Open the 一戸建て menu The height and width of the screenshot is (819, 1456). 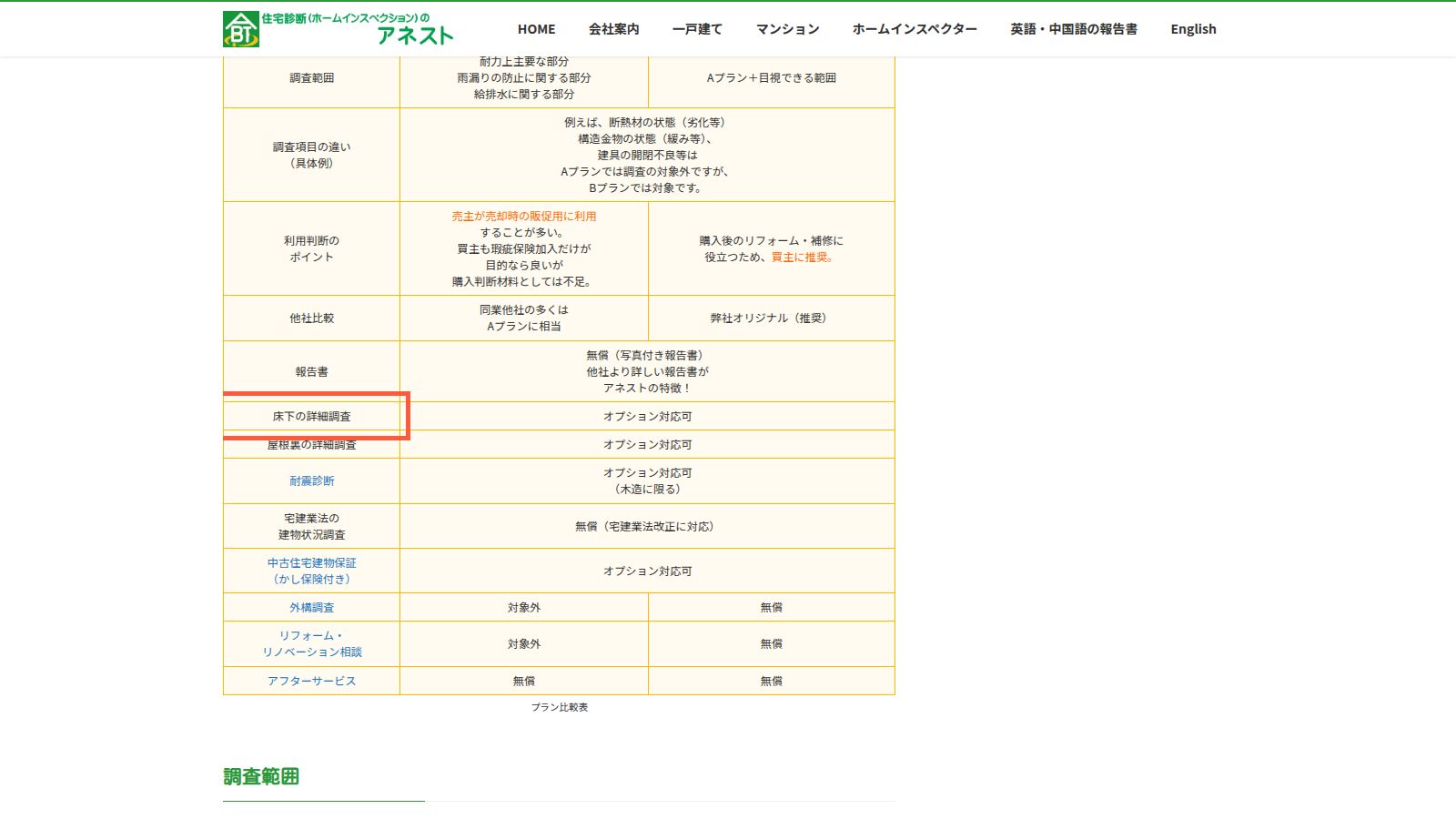697,29
